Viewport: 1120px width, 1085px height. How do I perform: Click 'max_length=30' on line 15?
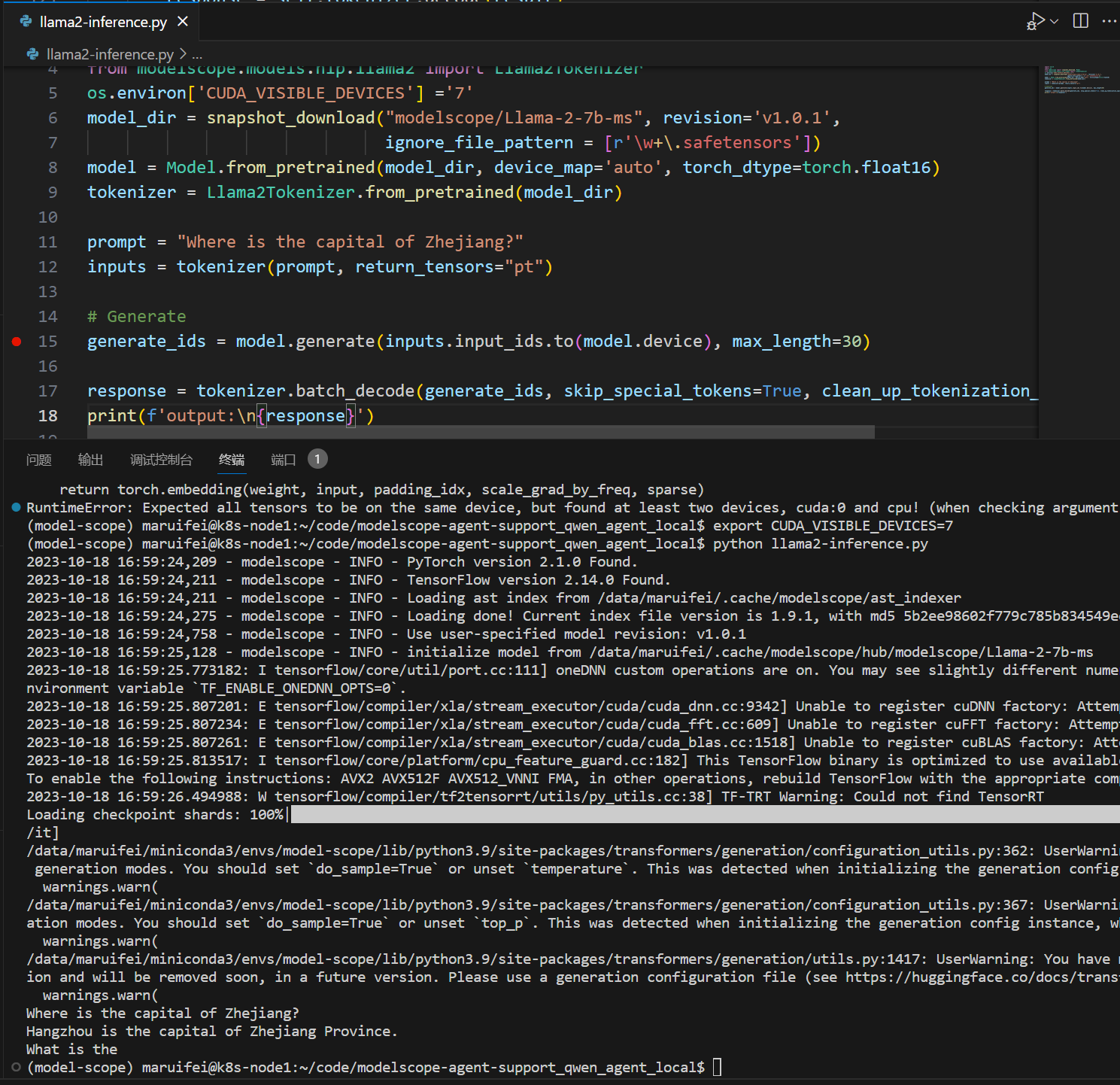coord(797,342)
